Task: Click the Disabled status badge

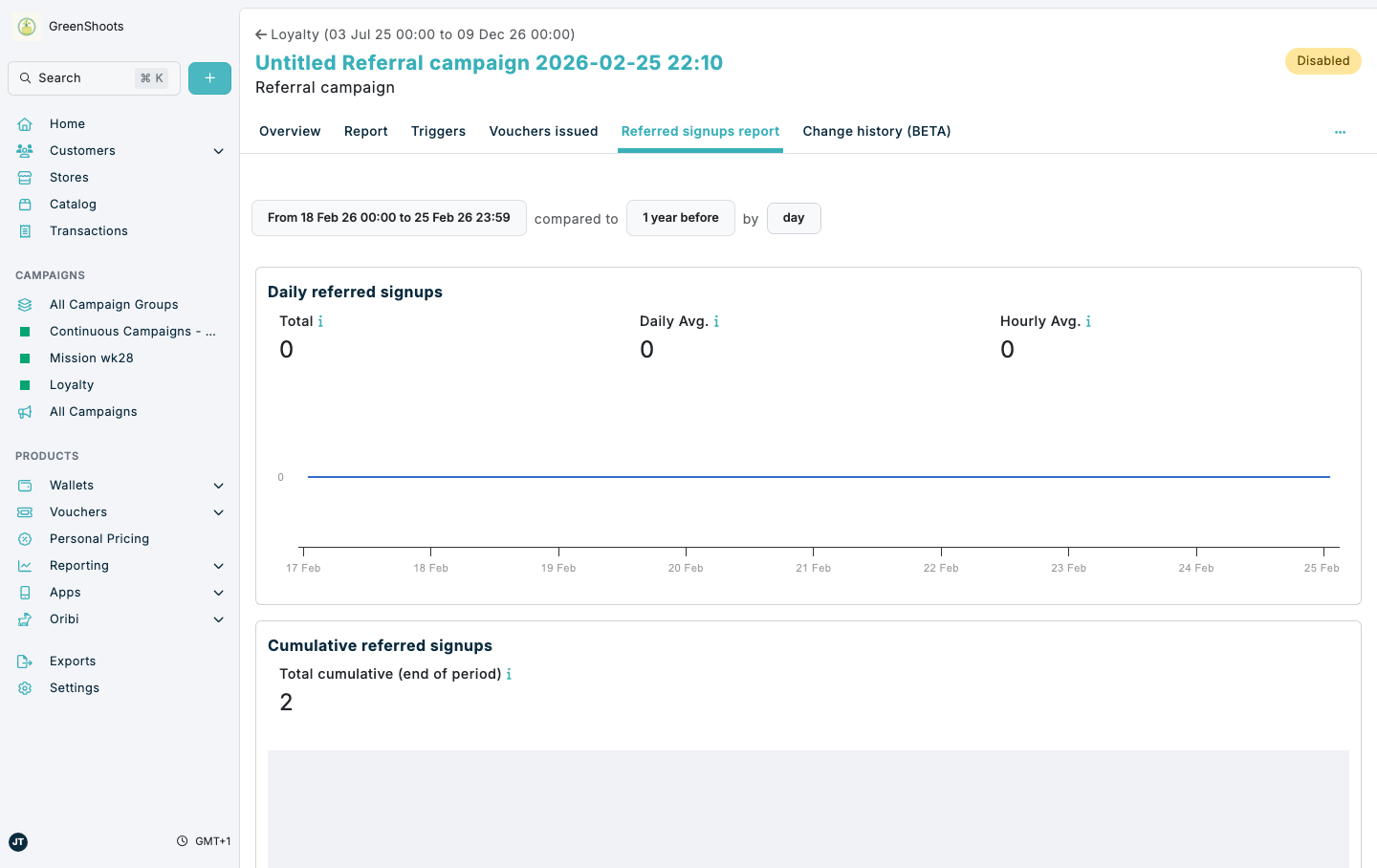Action: (1322, 60)
